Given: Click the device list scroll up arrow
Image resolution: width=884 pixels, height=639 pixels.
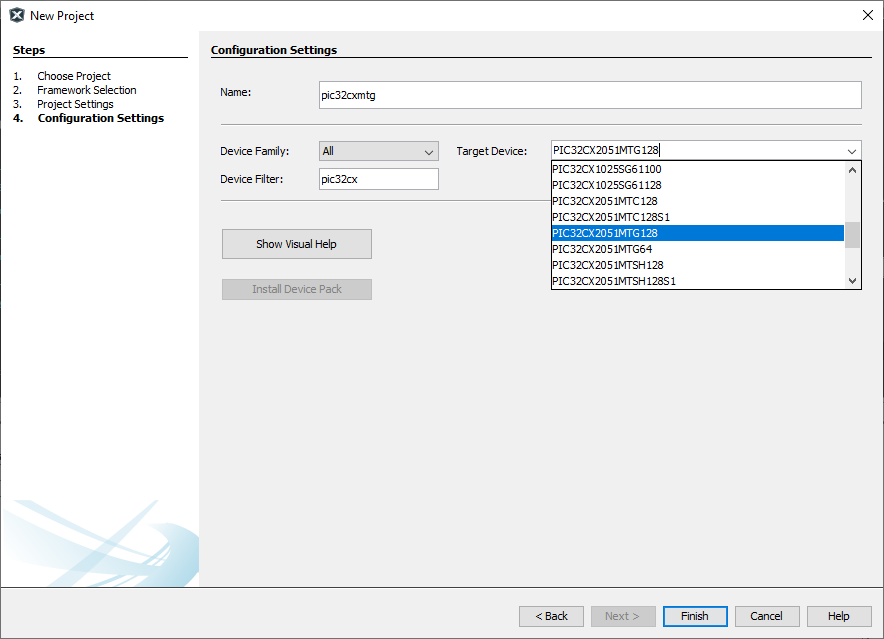Looking at the screenshot, I should (852, 170).
